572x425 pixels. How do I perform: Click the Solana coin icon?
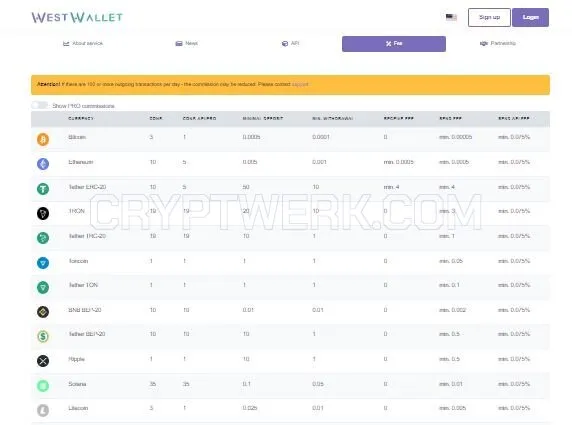(x=43, y=386)
